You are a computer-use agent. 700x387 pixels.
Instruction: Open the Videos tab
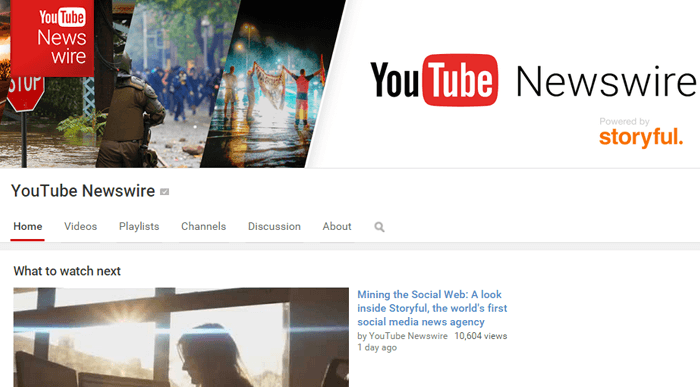coord(80,226)
